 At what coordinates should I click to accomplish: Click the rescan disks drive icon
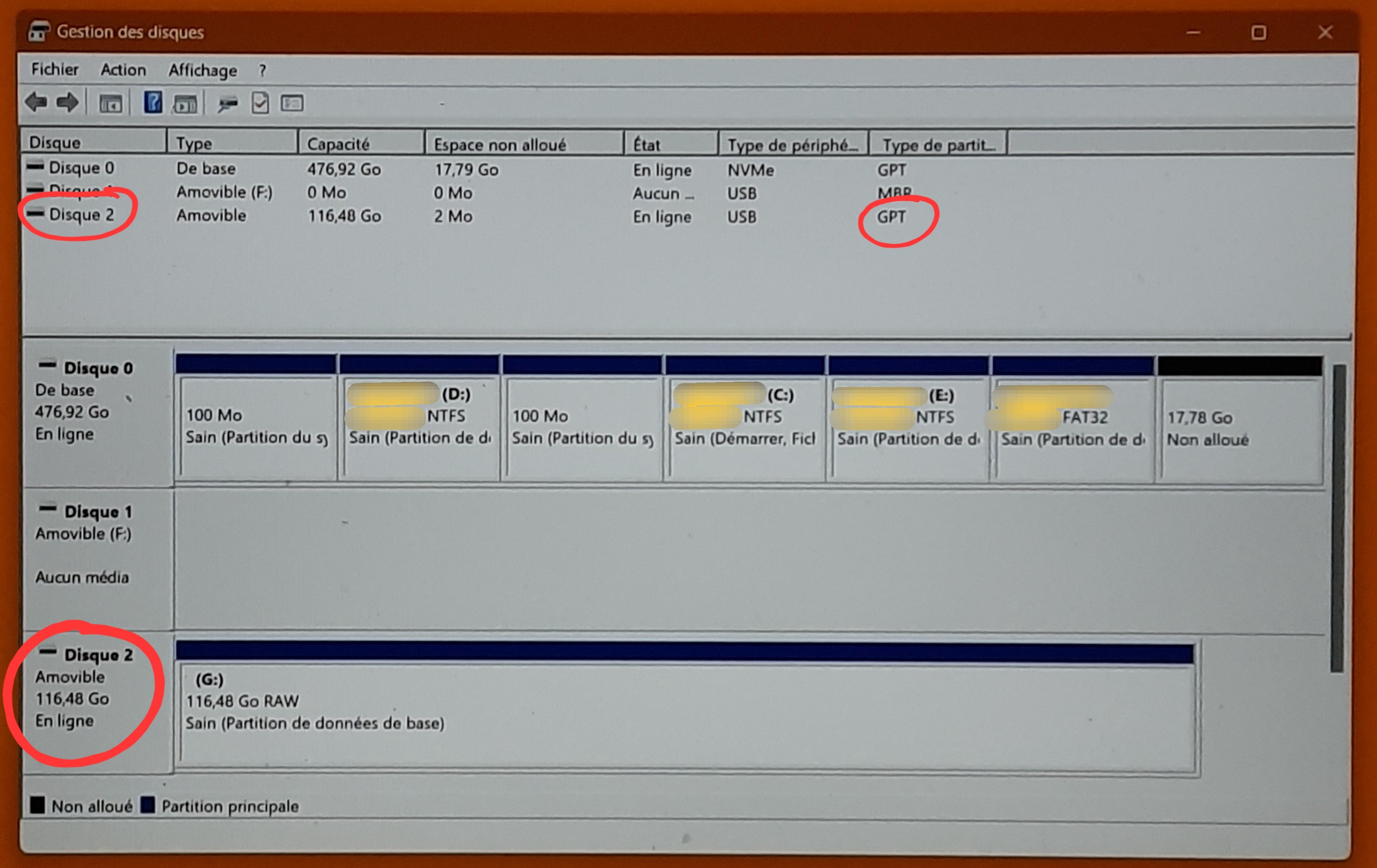pos(228,104)
